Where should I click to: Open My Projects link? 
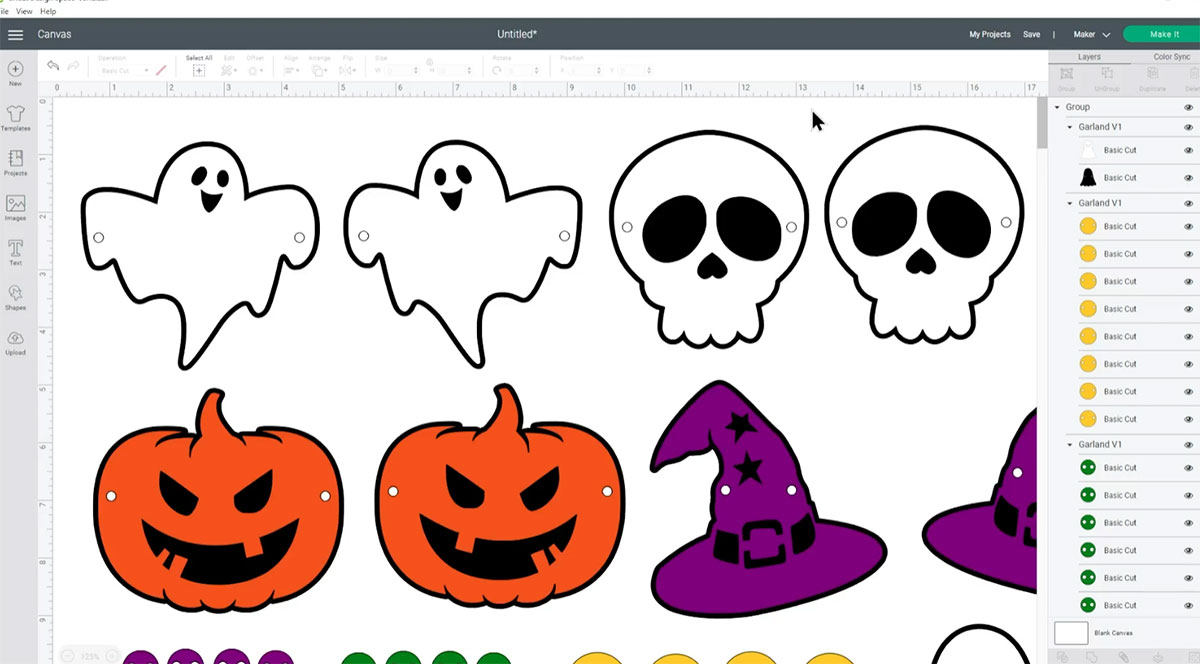click(989, 34)
